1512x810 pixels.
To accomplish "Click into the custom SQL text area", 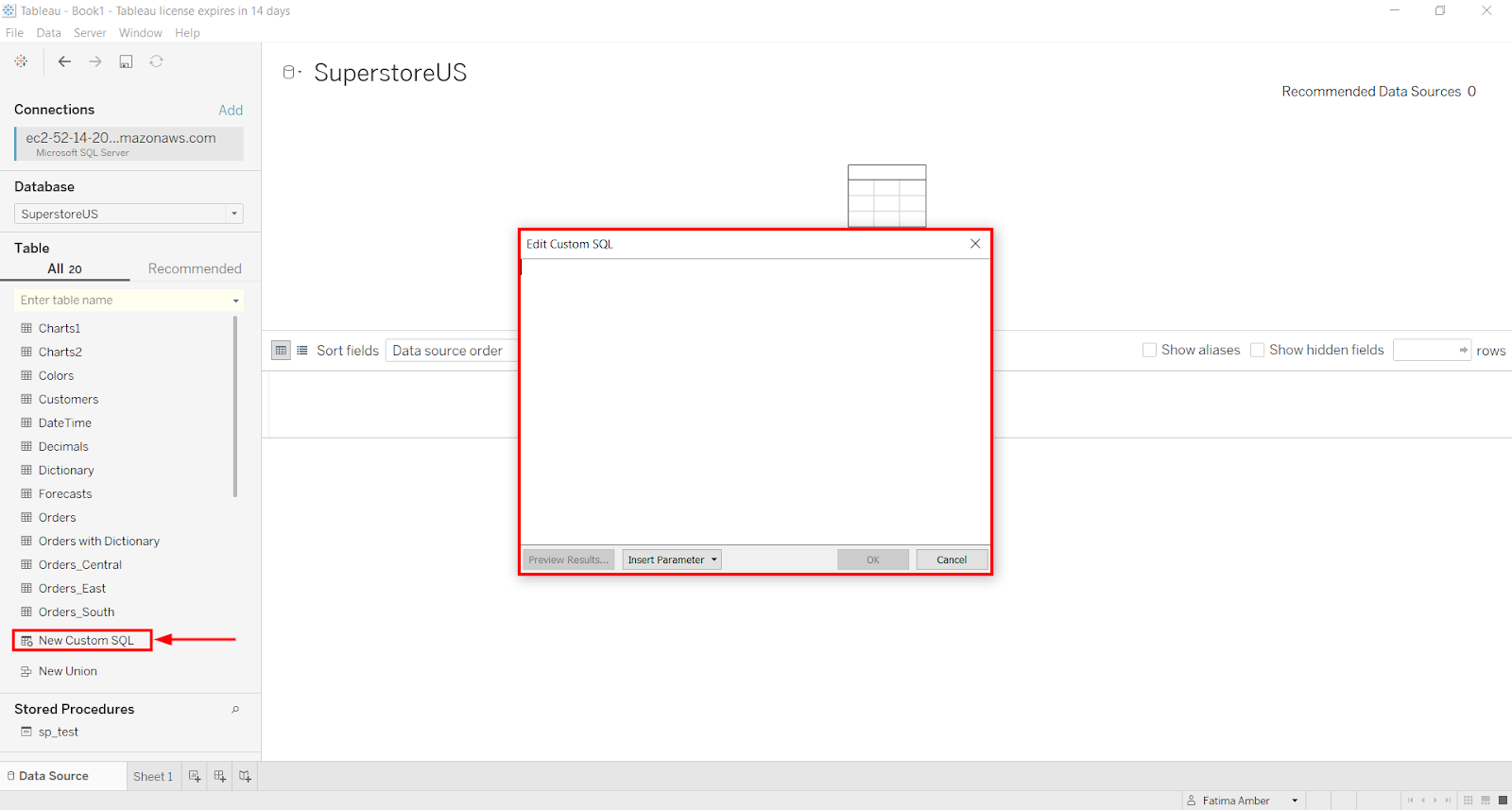I will click(755, 402).
